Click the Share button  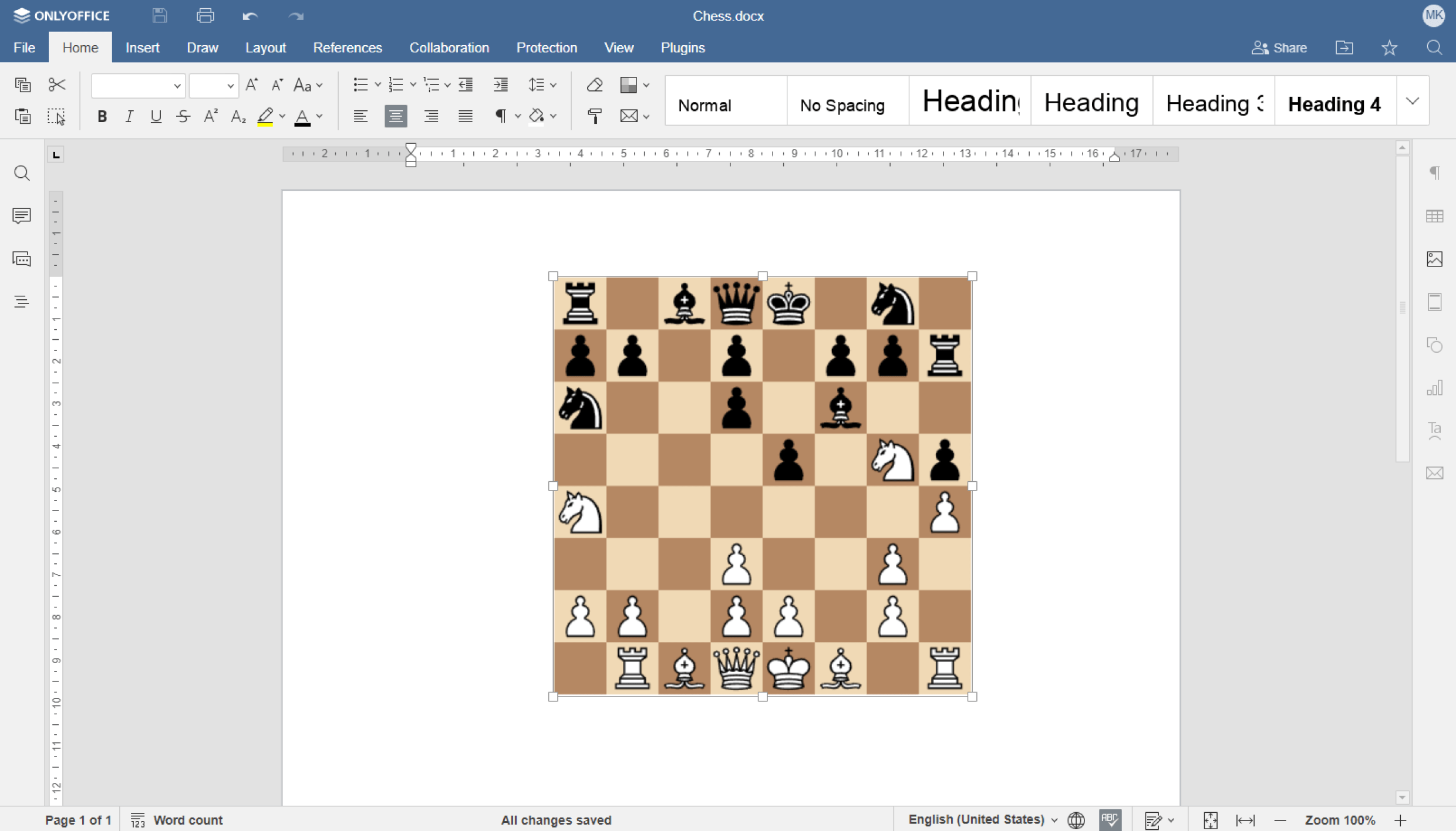[x=1279, y=48]
